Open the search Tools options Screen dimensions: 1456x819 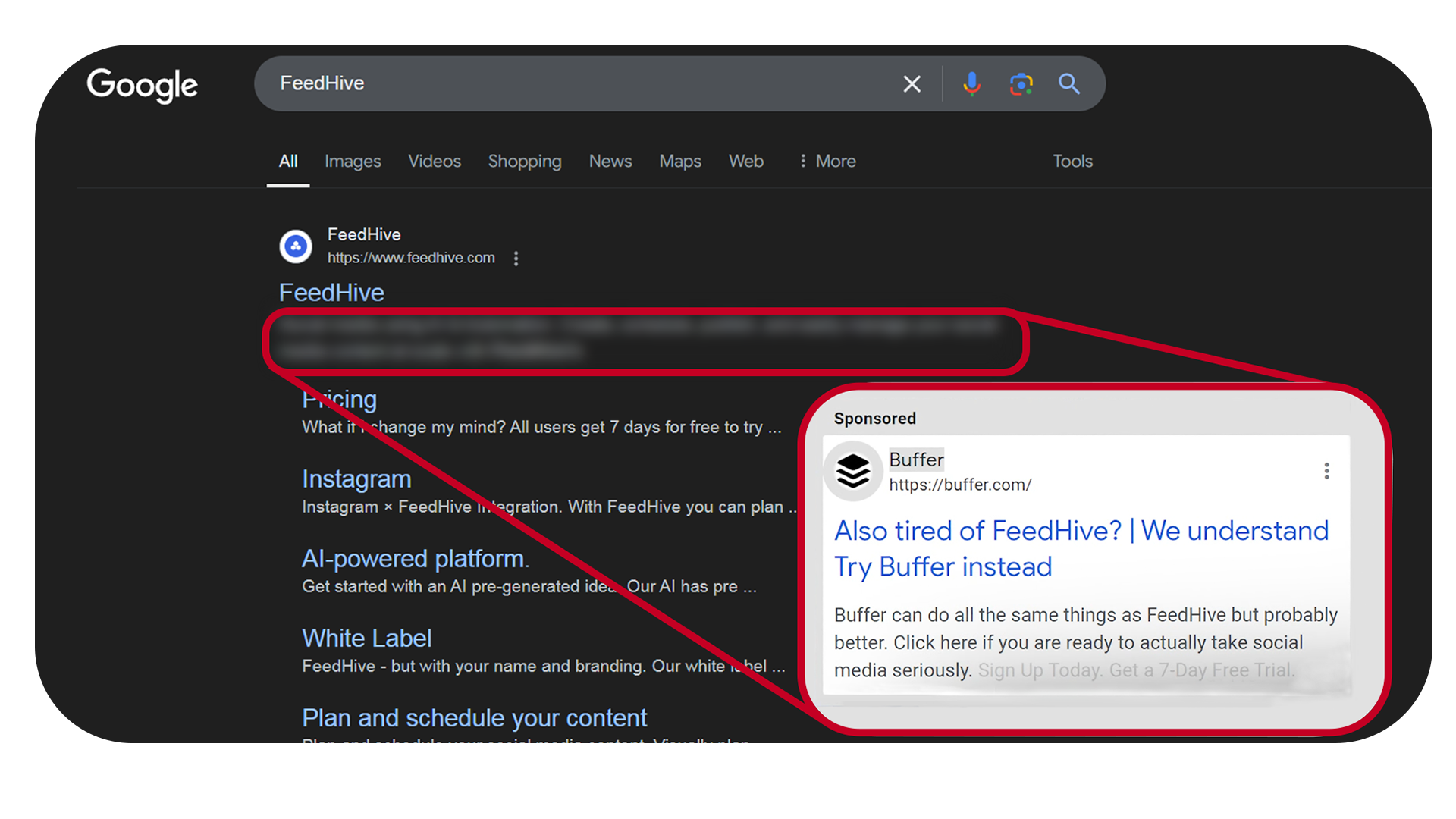tap(1072, 162)
